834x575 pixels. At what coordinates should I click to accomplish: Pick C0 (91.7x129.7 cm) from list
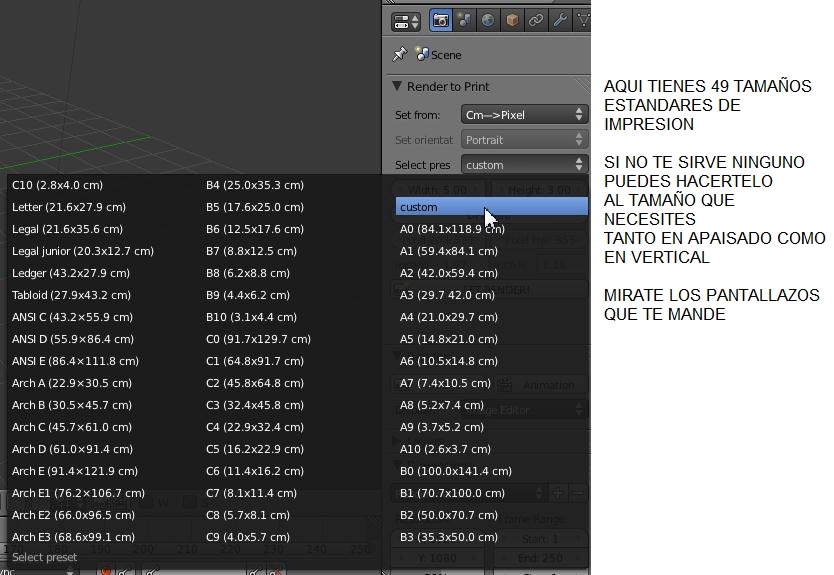(258, 339)
